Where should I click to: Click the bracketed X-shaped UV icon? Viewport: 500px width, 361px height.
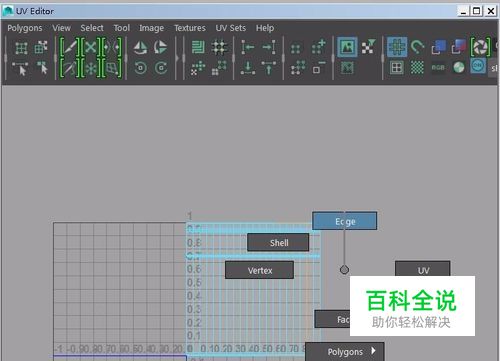pos(90,47)
